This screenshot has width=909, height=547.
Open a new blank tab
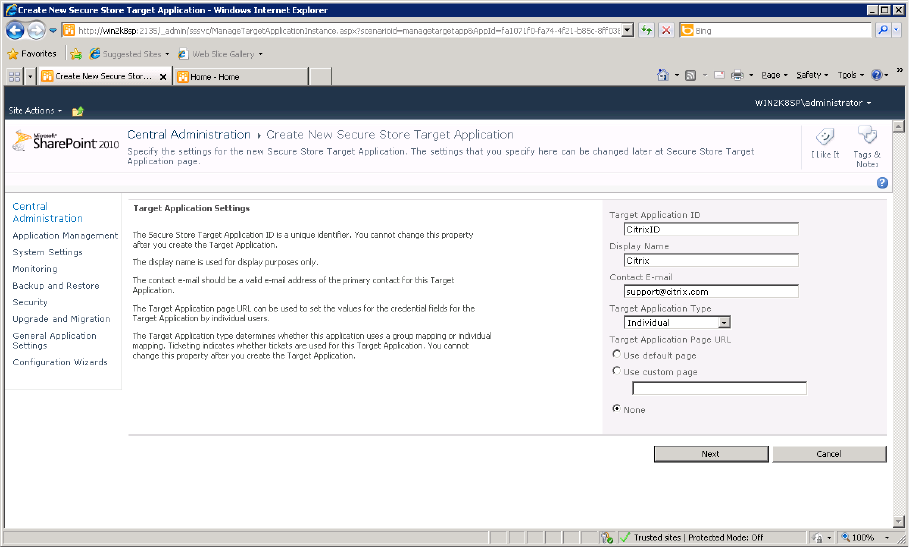point(320,76)
